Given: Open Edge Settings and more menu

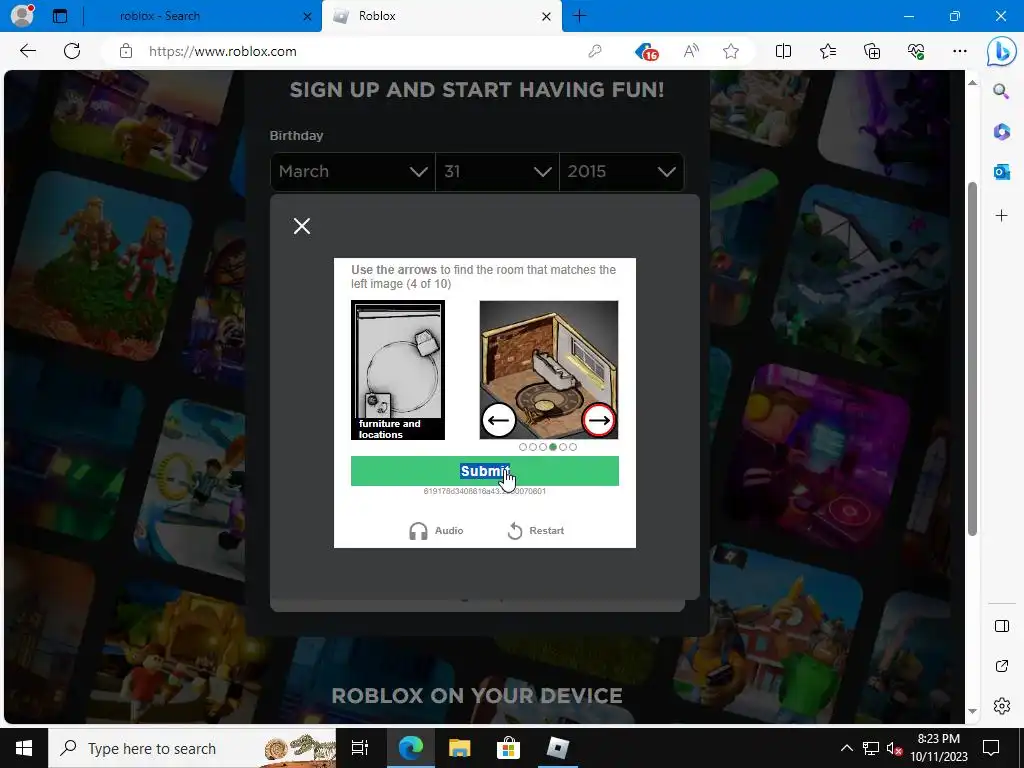Looking at the screenshot, I should 959,51.
